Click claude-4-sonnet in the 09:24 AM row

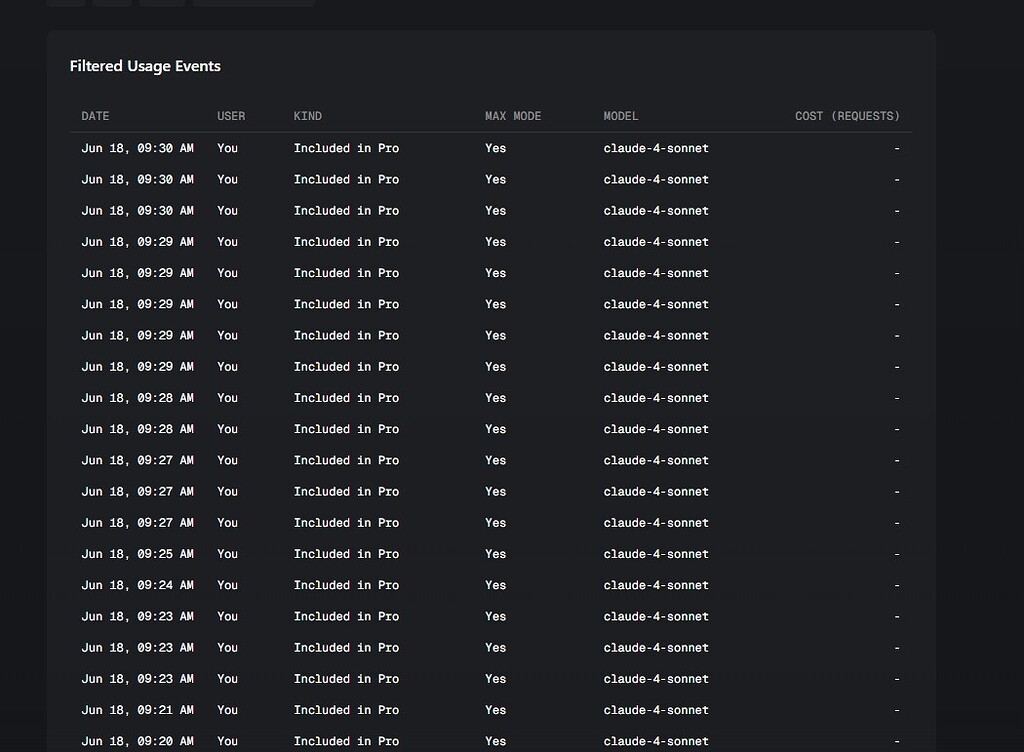point(656,586)
